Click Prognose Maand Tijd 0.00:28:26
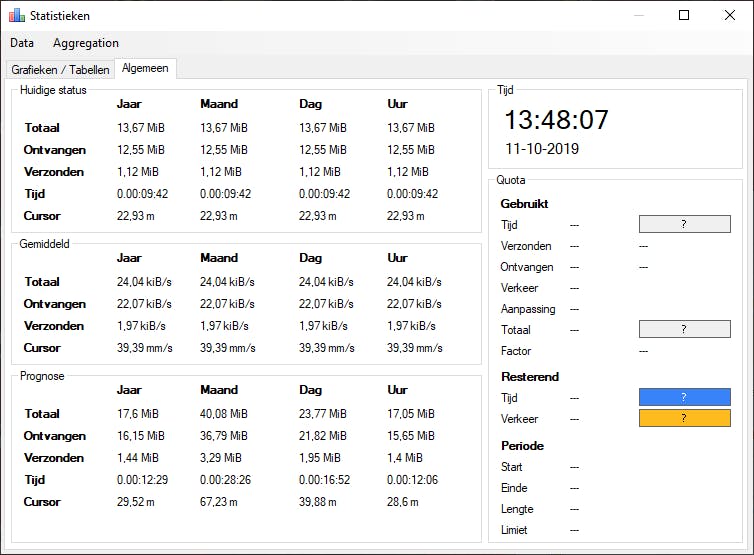Viewport: 754px width, 555px height. click(x=226, y=479)
